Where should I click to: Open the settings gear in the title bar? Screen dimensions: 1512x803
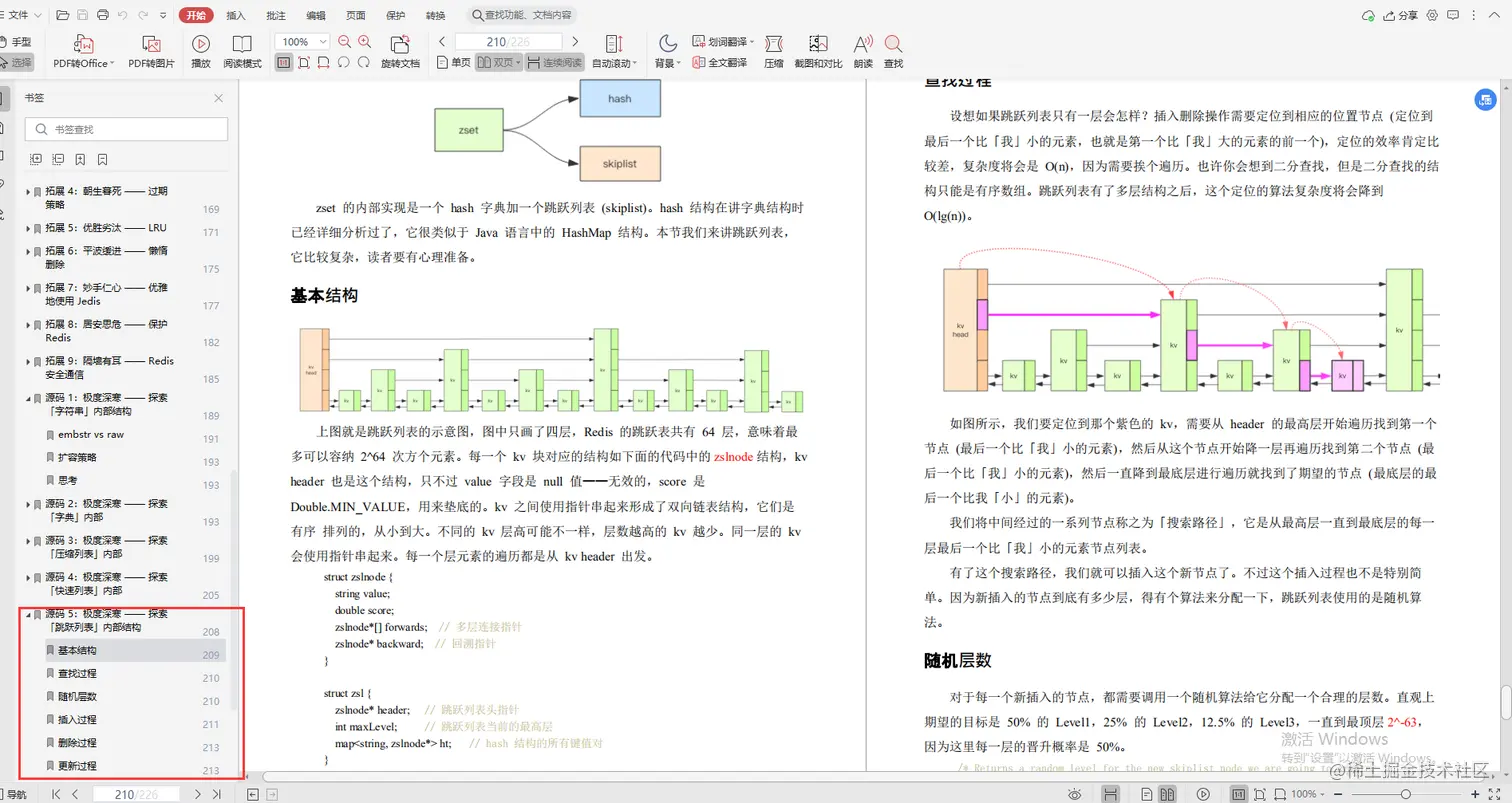coord(1432,16)
